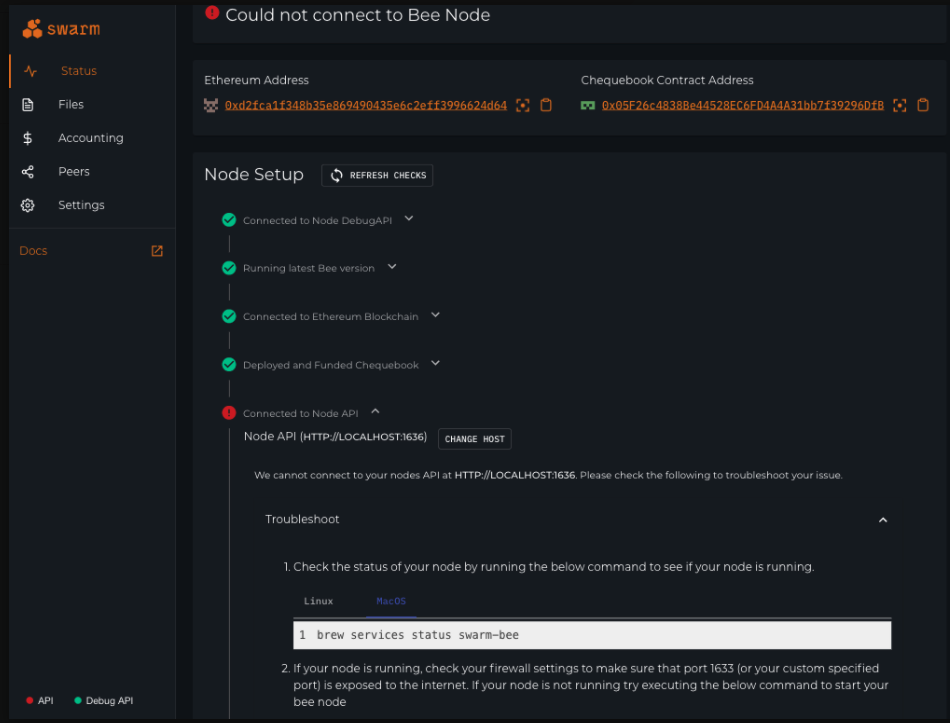Click the Accounting dollar icon
Viewport: 950px width, 723px height.
[x=28, y=138]
